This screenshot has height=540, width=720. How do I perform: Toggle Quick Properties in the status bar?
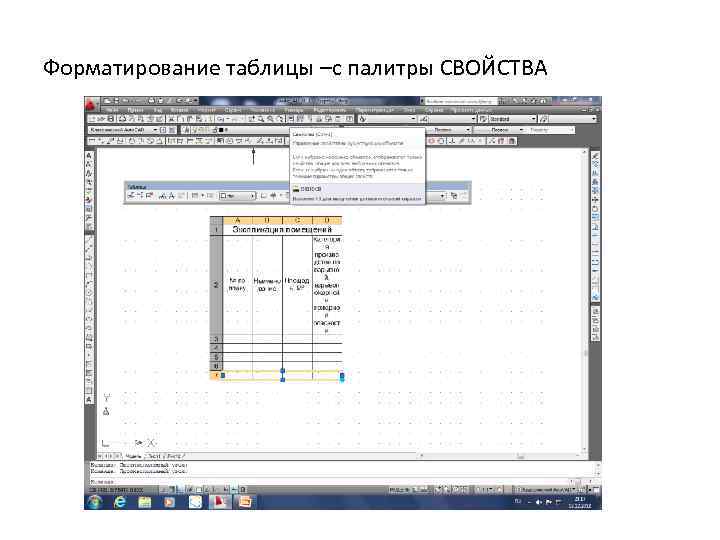click(x=243, y=489)
